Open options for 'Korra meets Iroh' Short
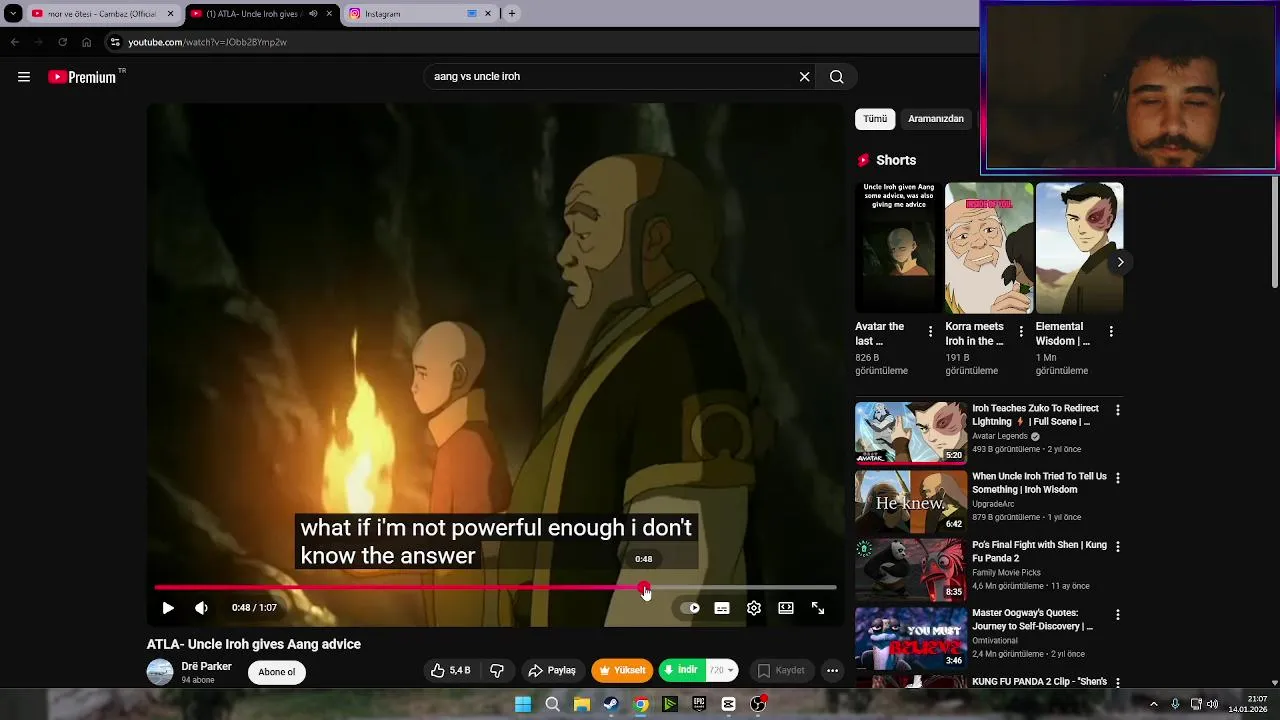 click(x=1021, y=331)
